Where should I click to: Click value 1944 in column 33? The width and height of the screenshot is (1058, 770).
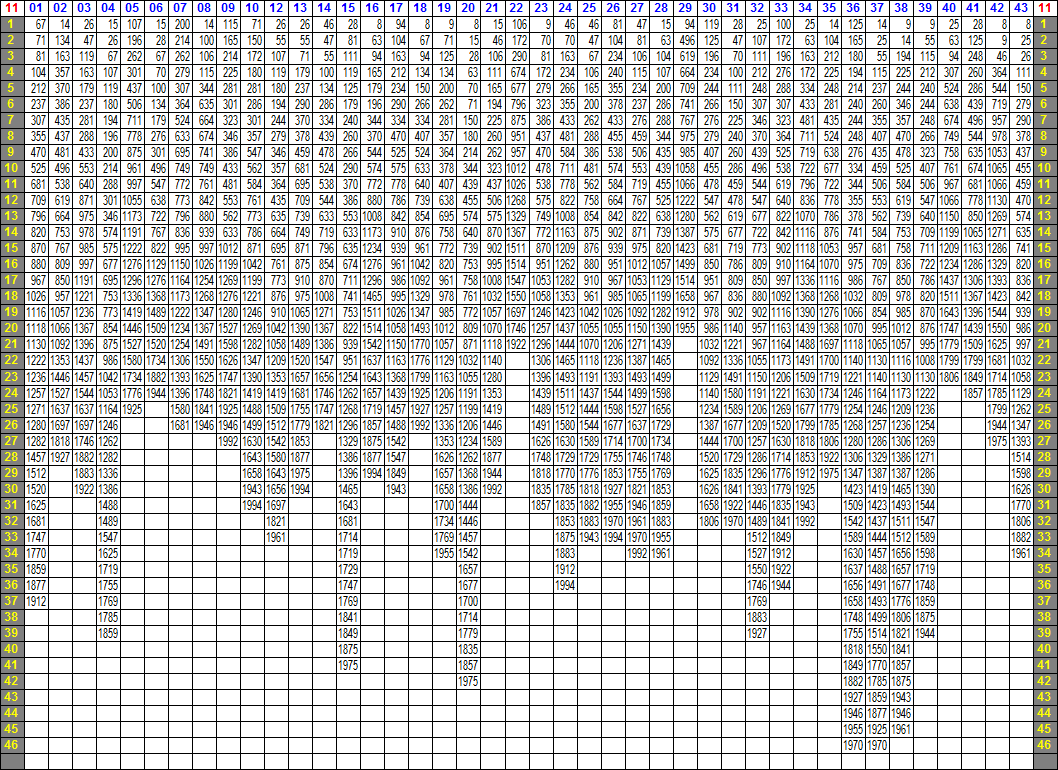pos(781,584)
